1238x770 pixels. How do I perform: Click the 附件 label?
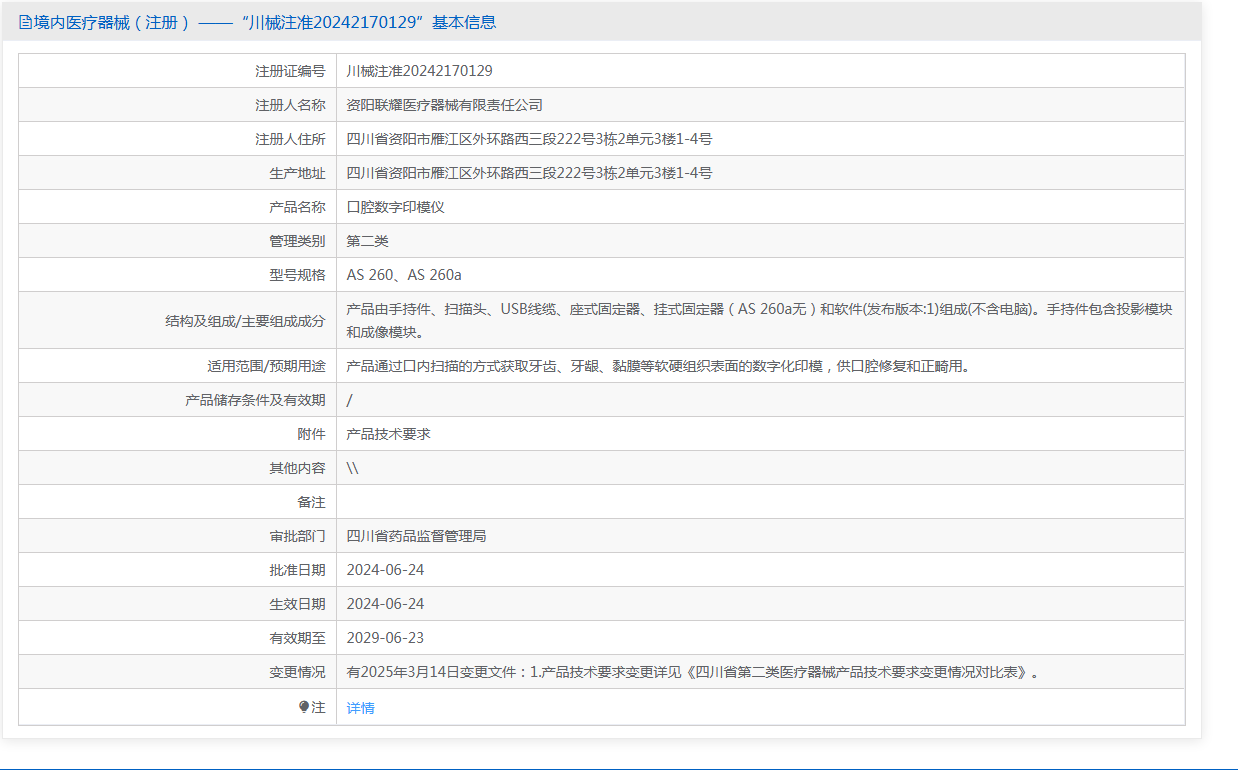(x=311, y=434)
